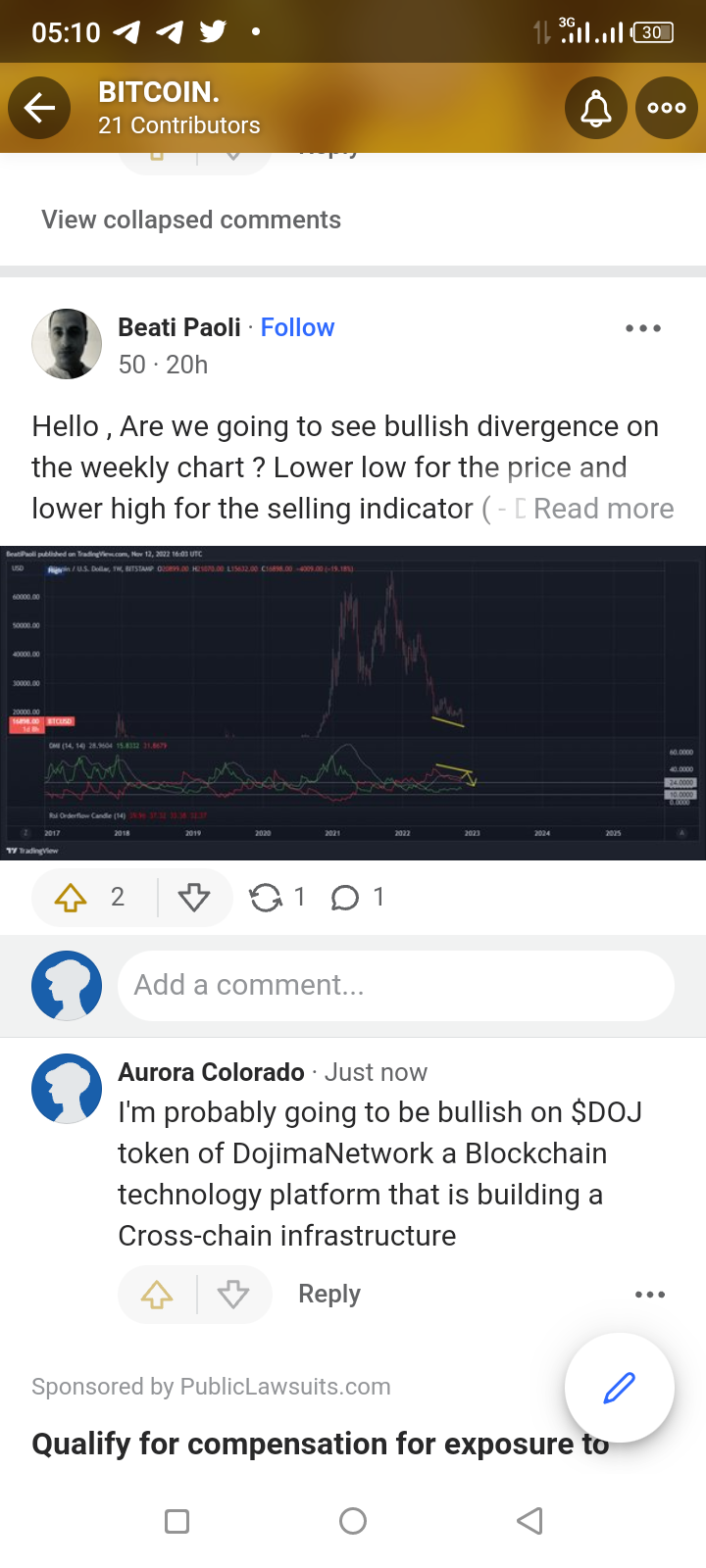Open Beati Paoli's profile name
The height and width of the screenshot is (1568, 706).
point(179,327)
